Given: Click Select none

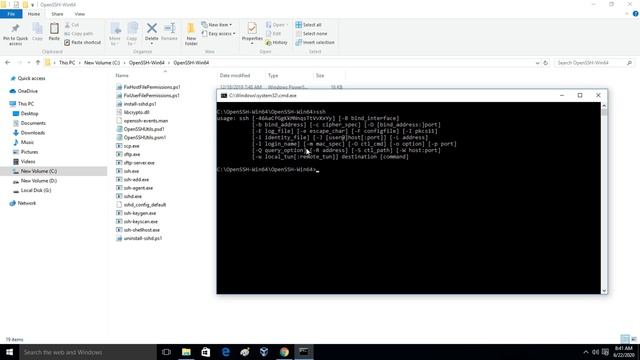Looking at the screenshot, I should 311,33.
